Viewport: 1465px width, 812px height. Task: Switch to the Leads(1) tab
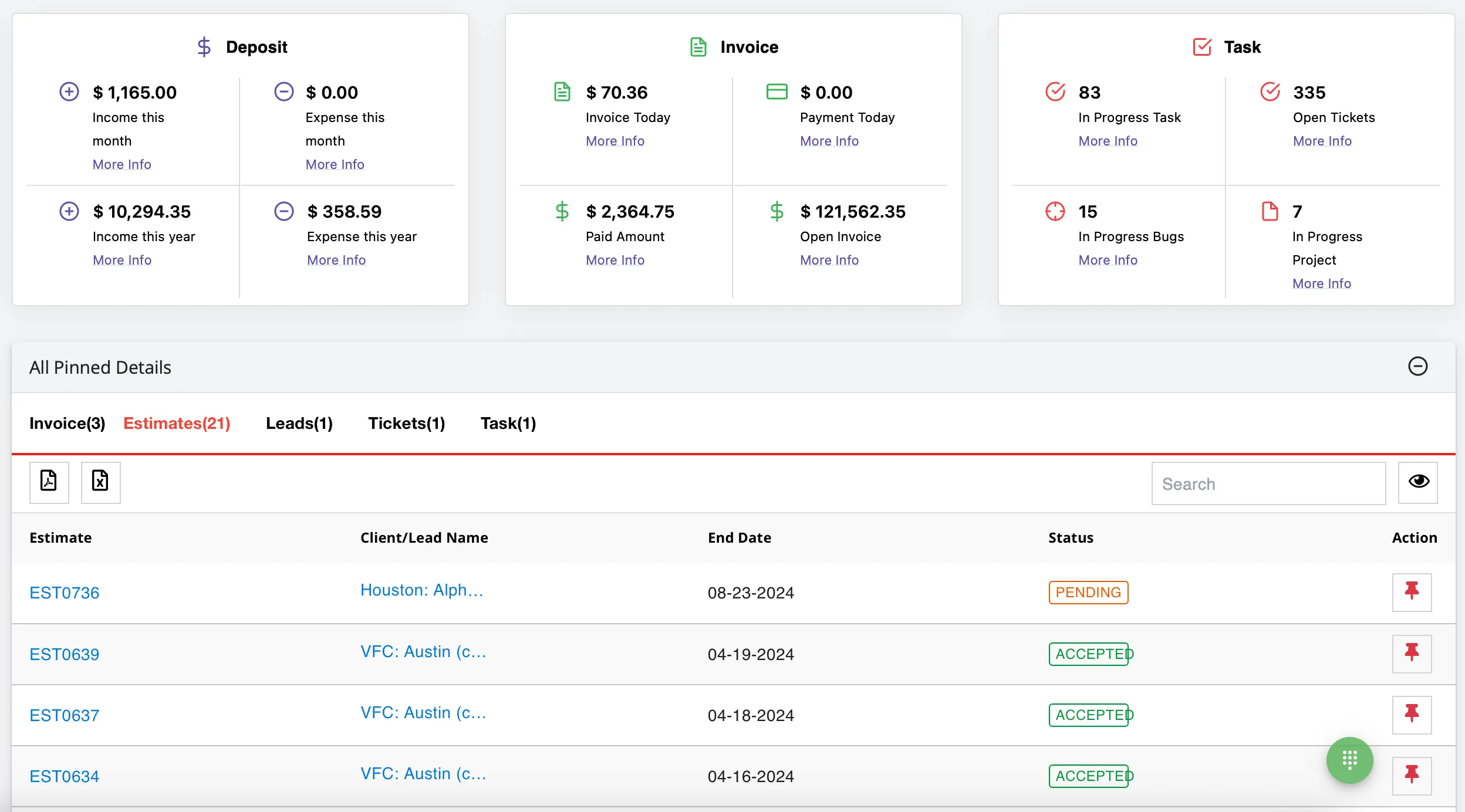point(299,423)
